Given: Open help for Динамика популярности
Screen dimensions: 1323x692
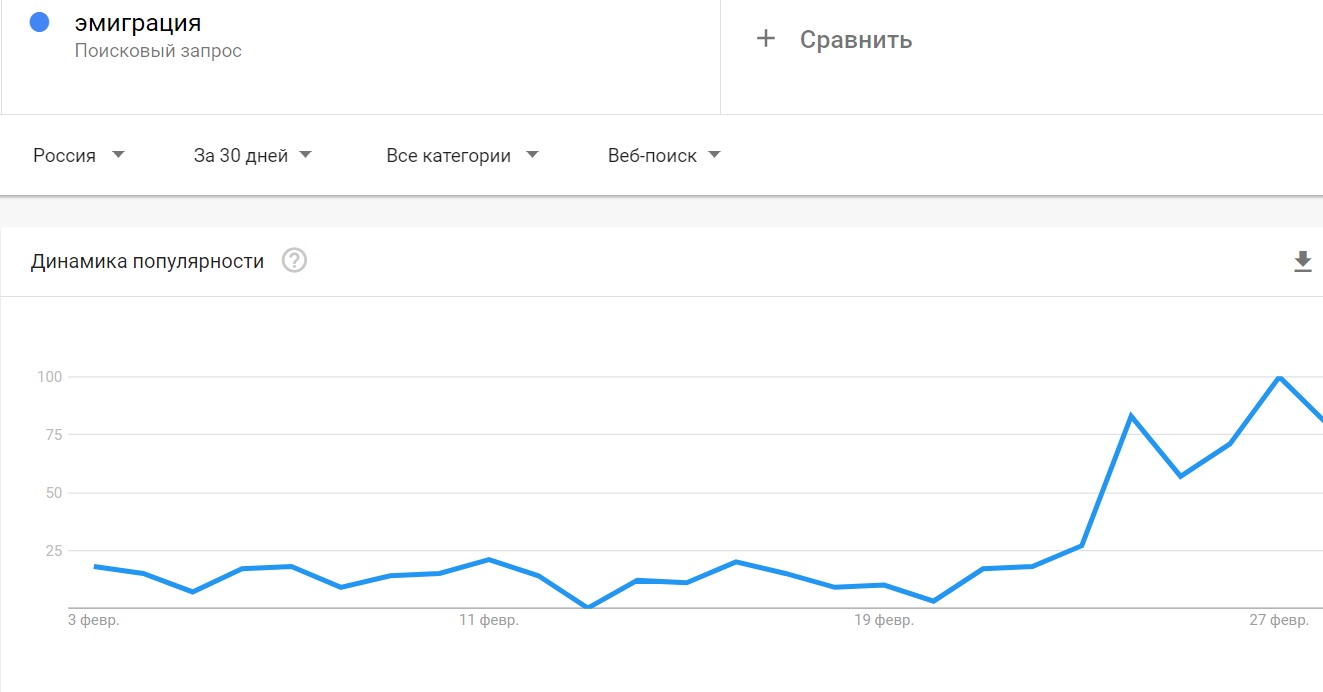Looking at the screenshot, I should (294, 261).
